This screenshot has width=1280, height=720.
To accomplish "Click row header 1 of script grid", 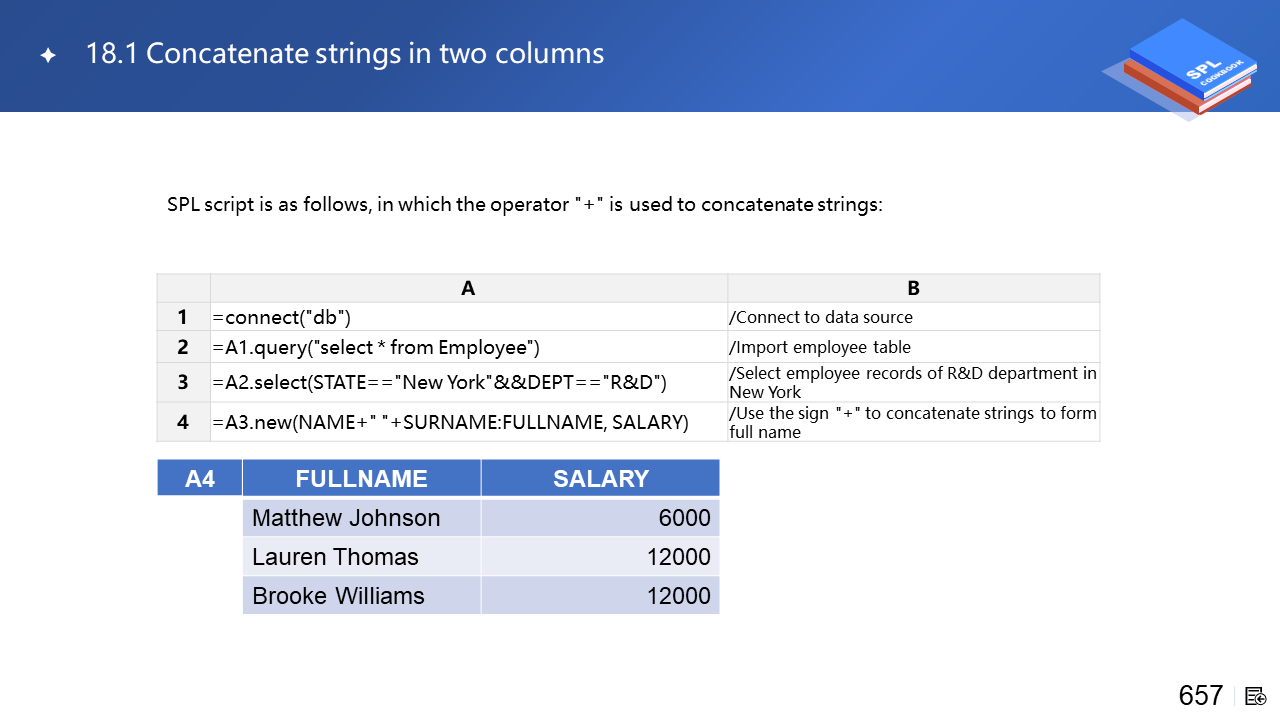I will tap(183, 317).
